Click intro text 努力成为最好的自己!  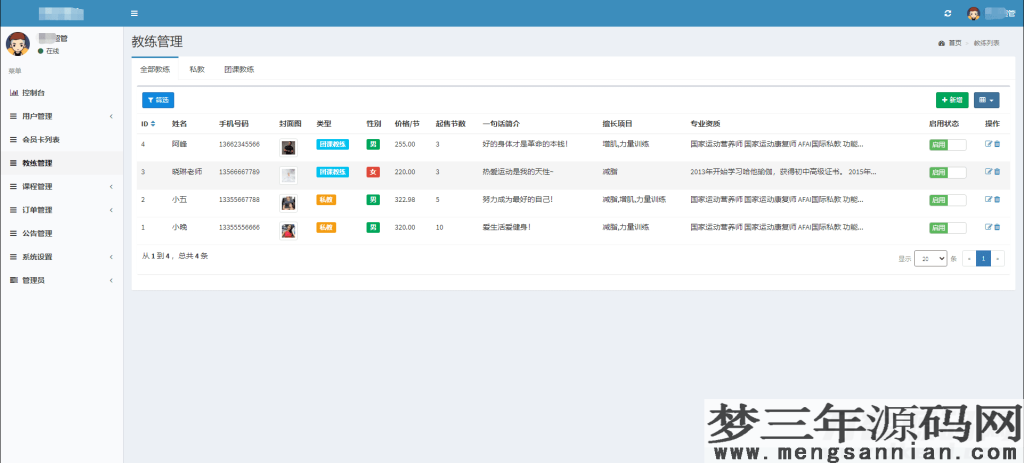(x=518, y=200)
